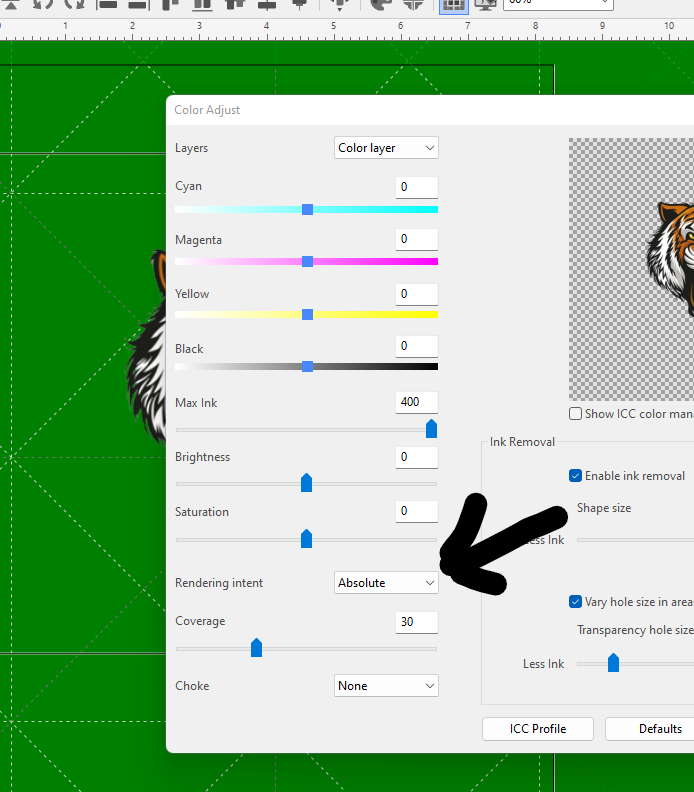Click the ICC Profile button
The image size is (694, 792).
click(537, 729)
